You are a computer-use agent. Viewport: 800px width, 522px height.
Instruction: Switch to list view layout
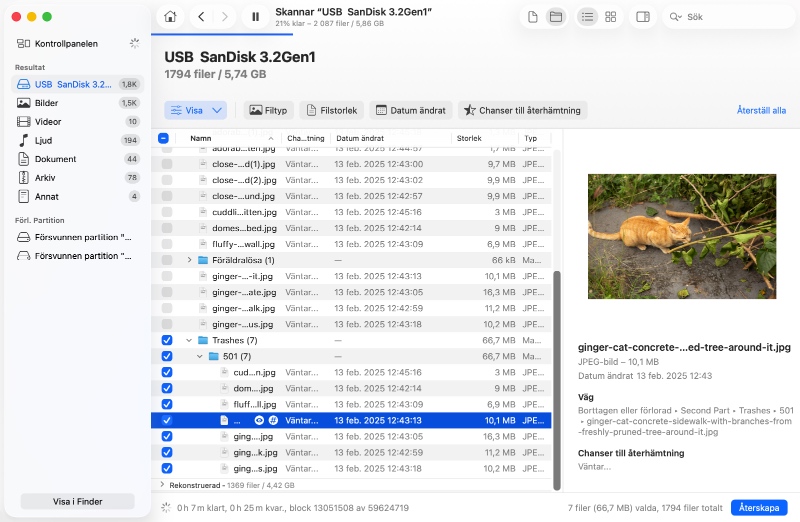click(588, 17)
